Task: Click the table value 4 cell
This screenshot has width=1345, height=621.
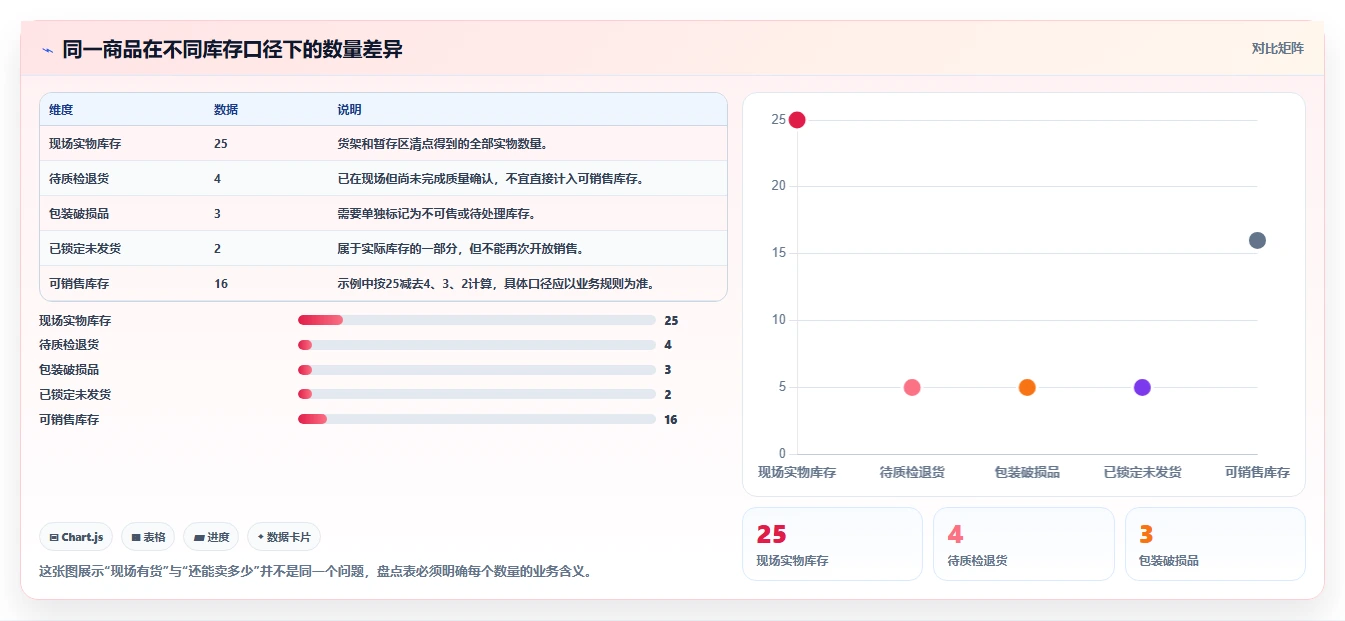Action: 217,179
